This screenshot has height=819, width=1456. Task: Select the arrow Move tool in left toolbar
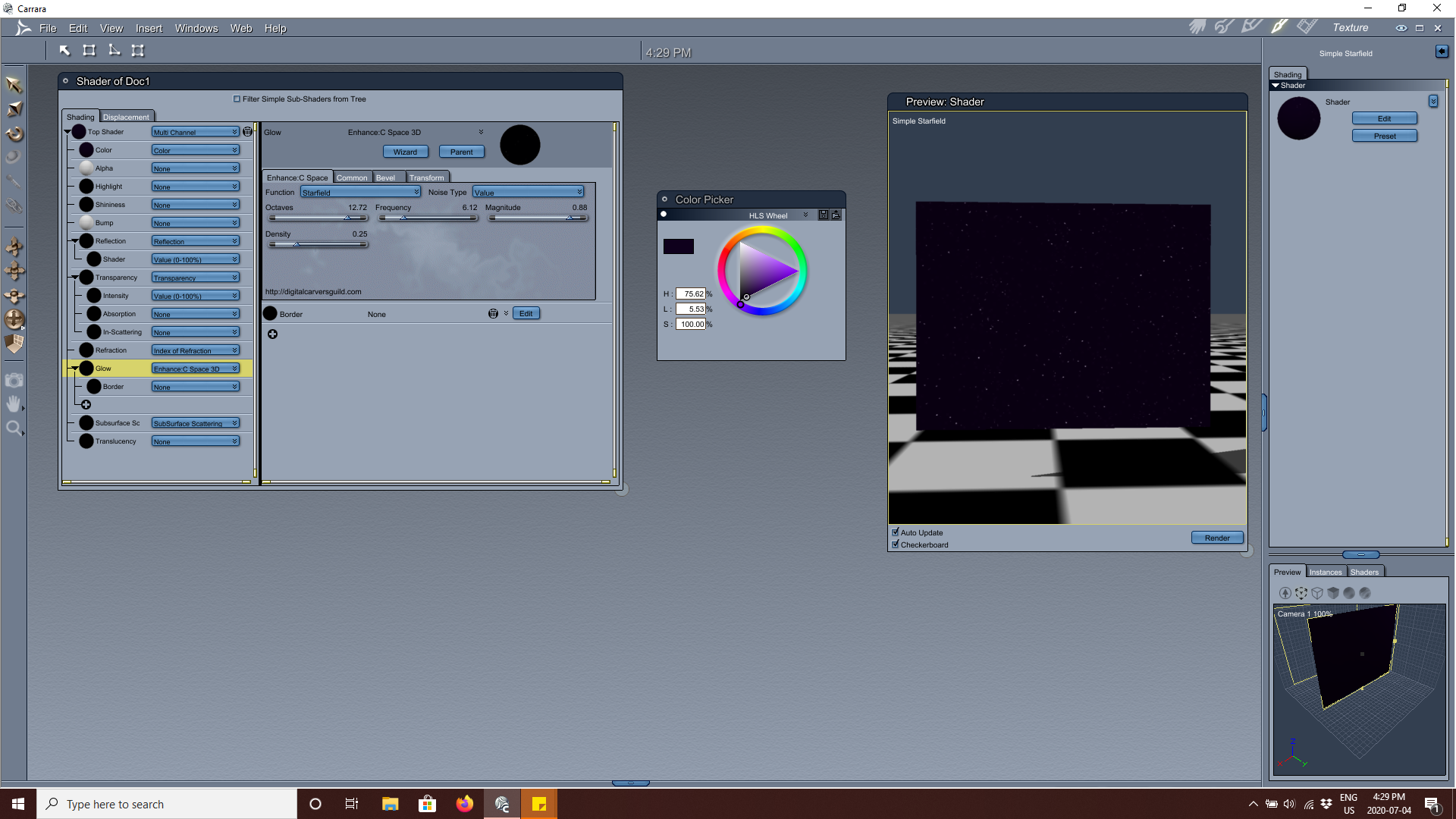coord(14,85)
